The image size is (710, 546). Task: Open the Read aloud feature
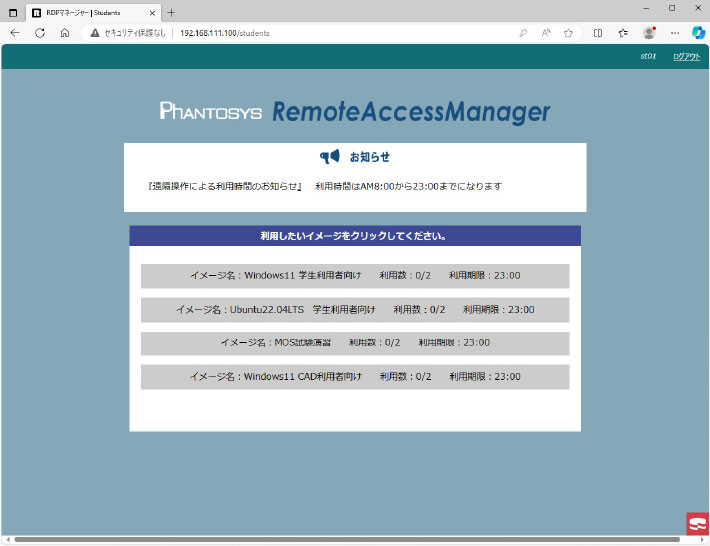click(x=546, y=33)
